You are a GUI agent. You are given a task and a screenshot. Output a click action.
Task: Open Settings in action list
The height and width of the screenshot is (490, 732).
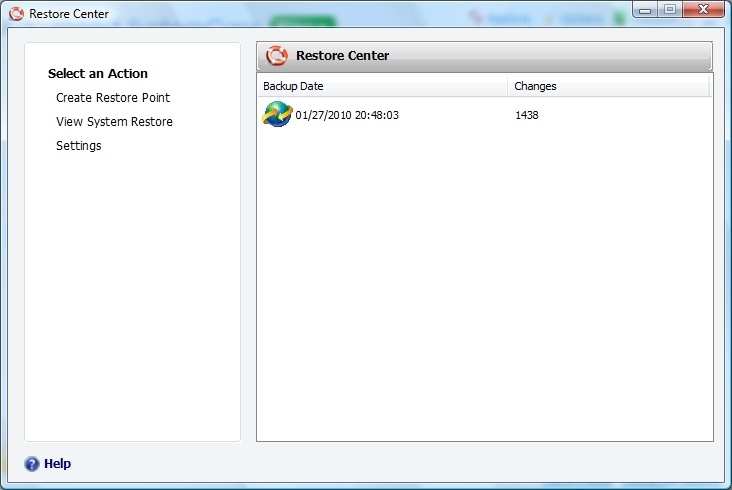click(78, 146)
